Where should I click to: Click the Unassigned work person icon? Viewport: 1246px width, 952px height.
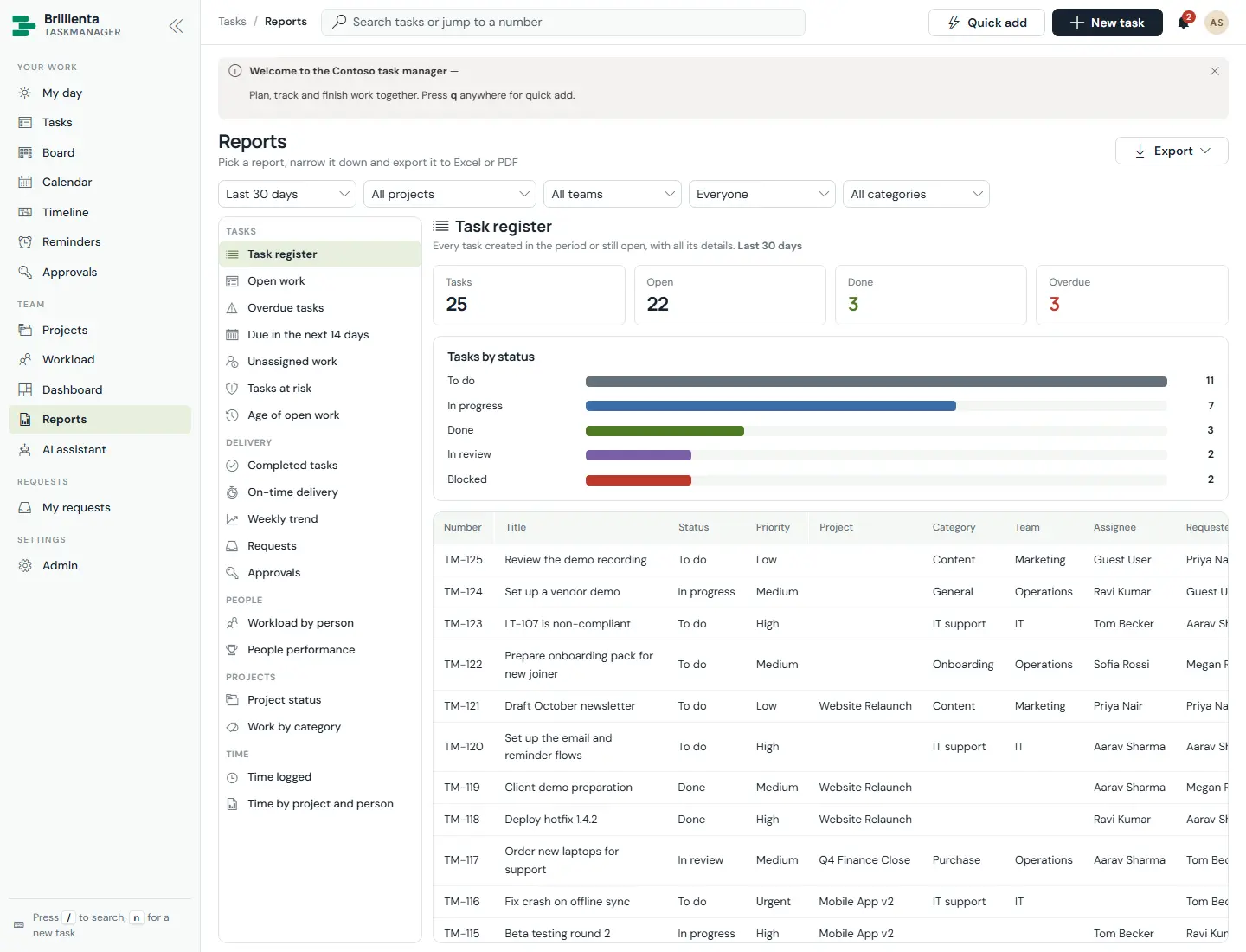232,362
